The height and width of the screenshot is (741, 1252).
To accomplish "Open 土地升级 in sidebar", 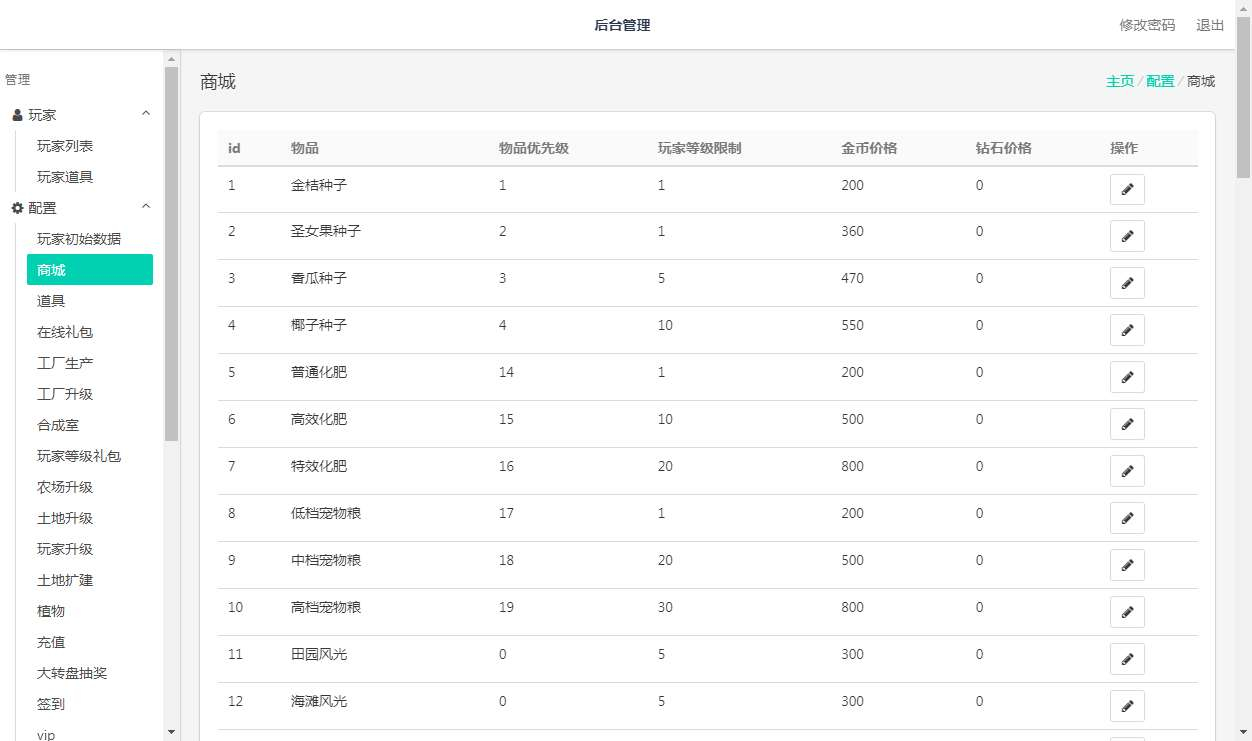I will click(x=65, y=518).
